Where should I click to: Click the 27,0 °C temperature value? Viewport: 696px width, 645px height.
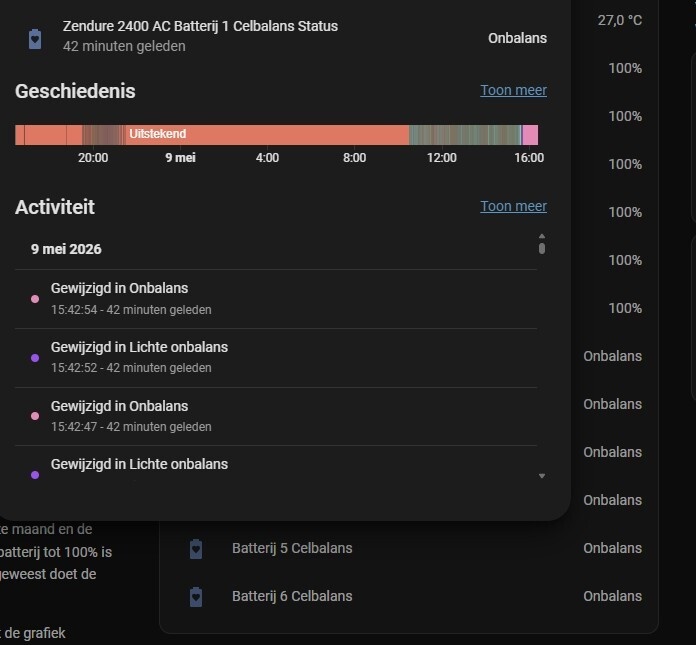[x=620, y=20]
